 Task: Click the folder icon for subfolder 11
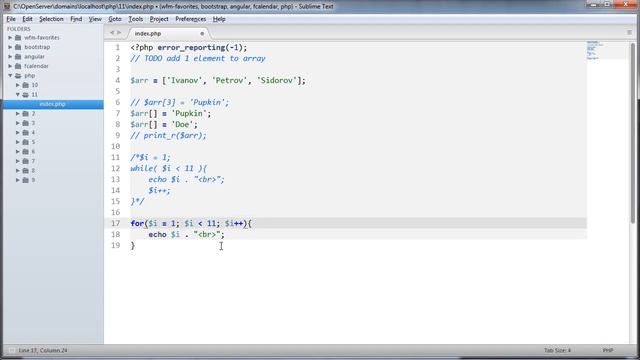(25, 95)
